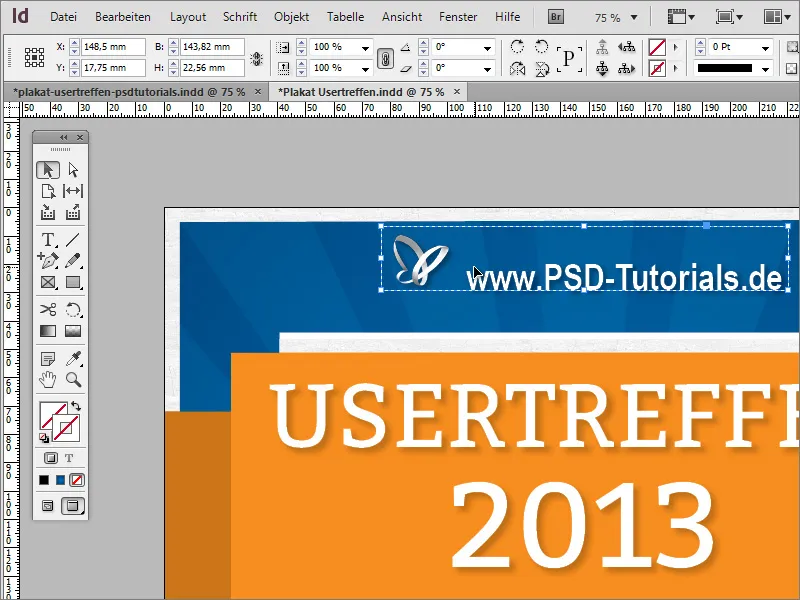Image resolution: width=800 pixels, height=600 pixels.
Task: Select the Zoom tool
Action: coord(73,380)
